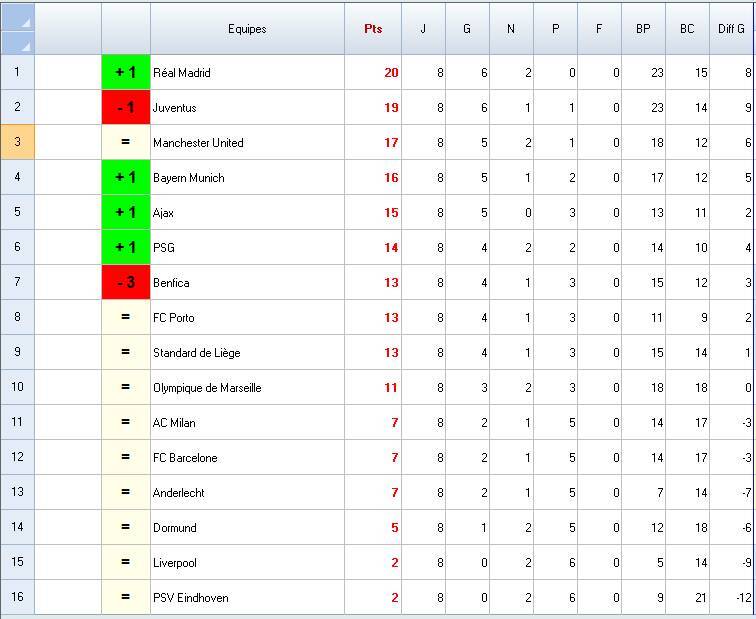This screenshot has width=756, height=619.
Task: Select the BP column header
Action: click(x=643, y=29)
